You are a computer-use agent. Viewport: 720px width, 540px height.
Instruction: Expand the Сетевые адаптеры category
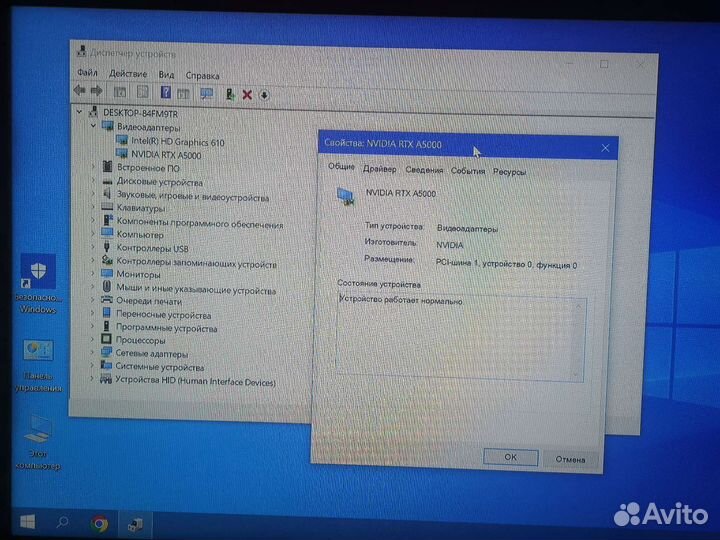[92, 353]
